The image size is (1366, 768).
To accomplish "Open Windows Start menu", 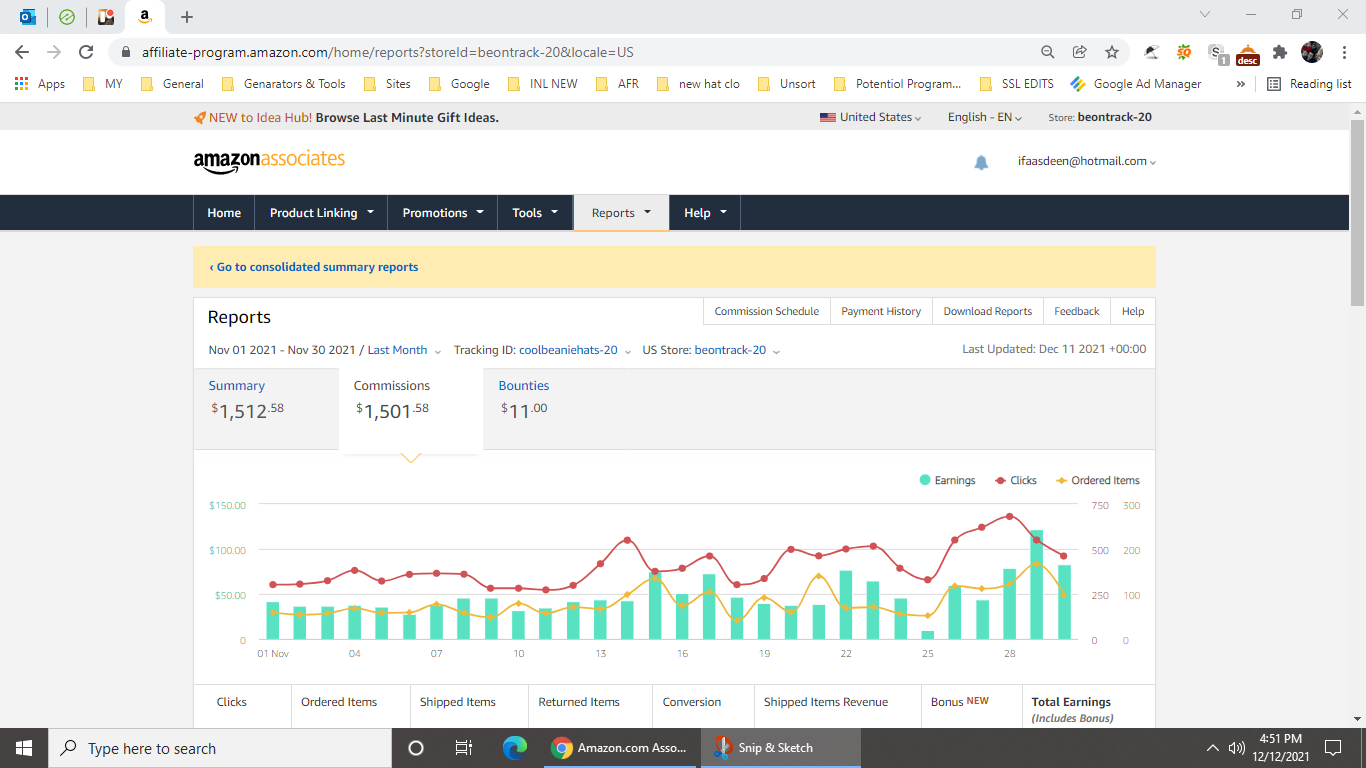I will coord(24,748).
